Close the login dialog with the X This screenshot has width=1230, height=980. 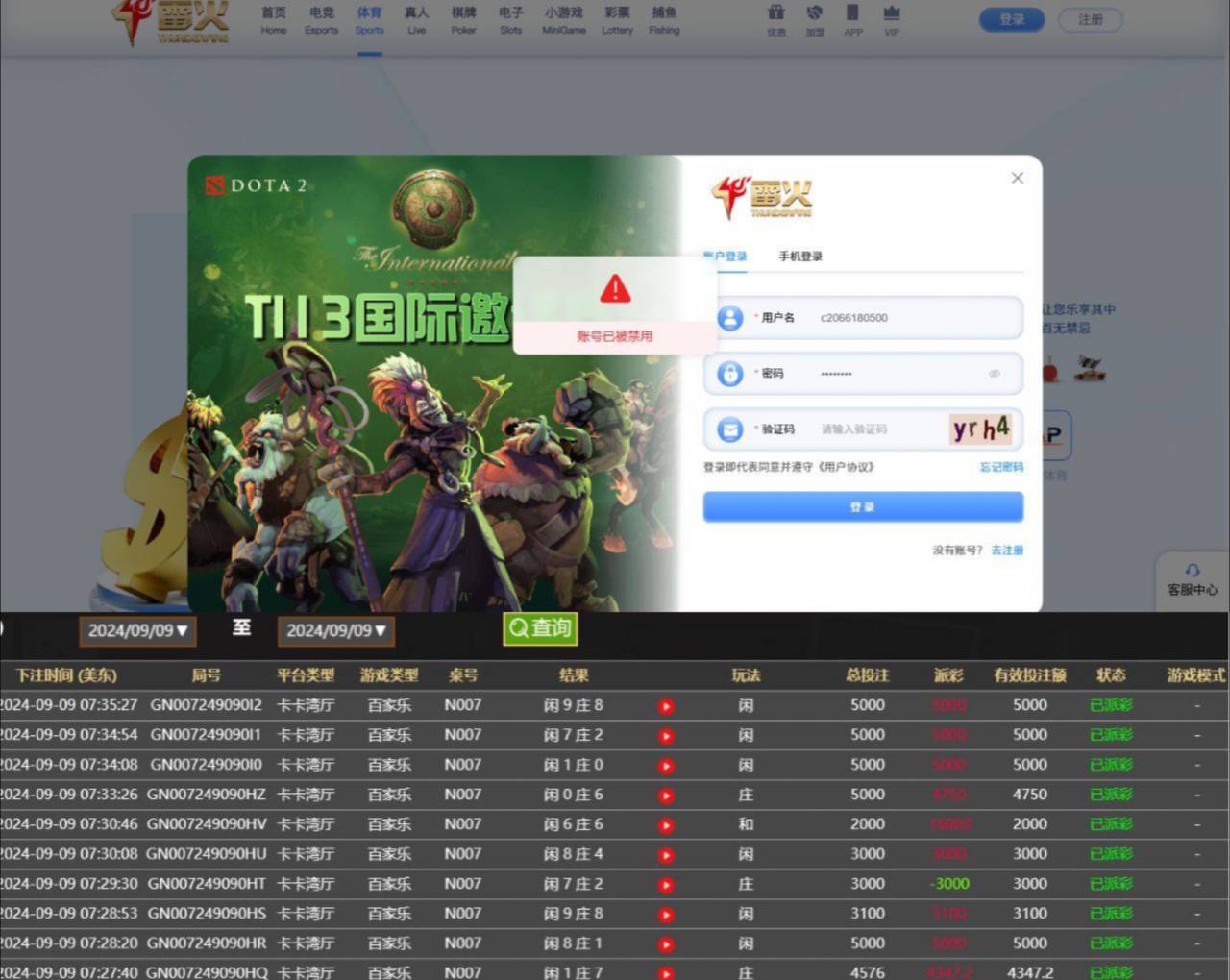1018,178
